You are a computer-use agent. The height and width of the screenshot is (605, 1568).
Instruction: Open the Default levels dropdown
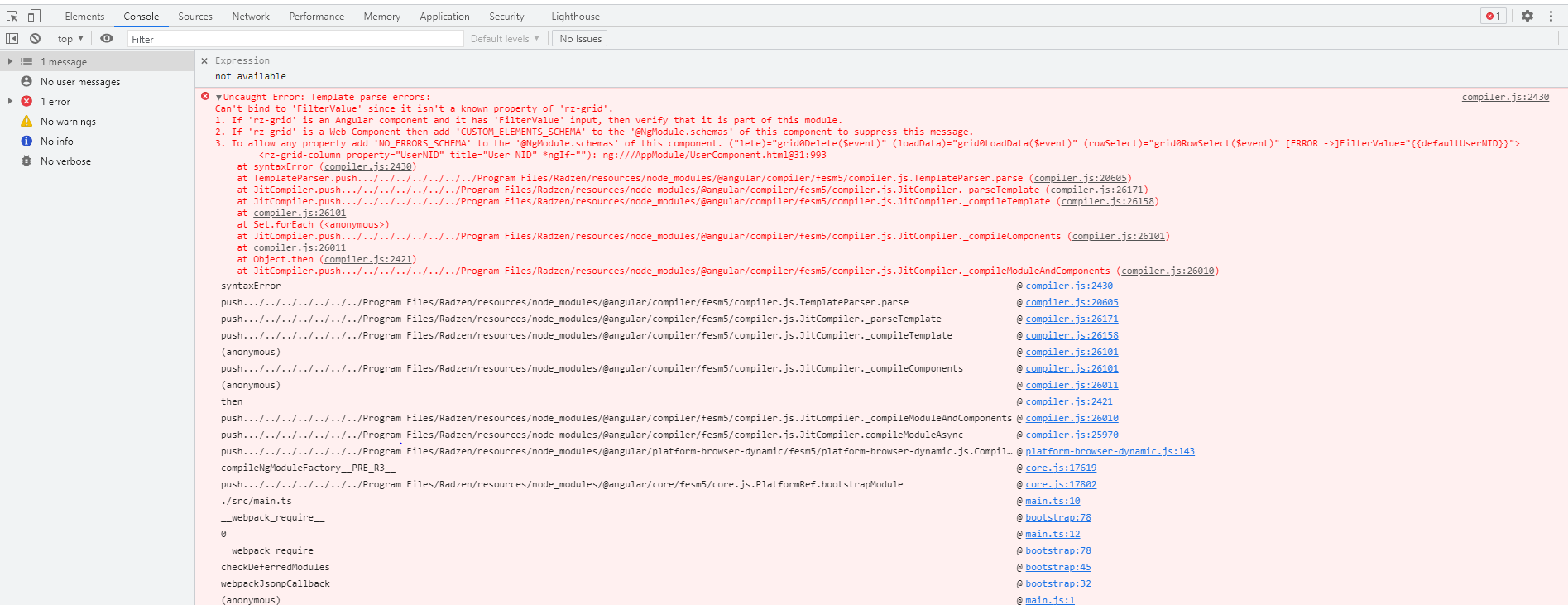coord(505,39)
